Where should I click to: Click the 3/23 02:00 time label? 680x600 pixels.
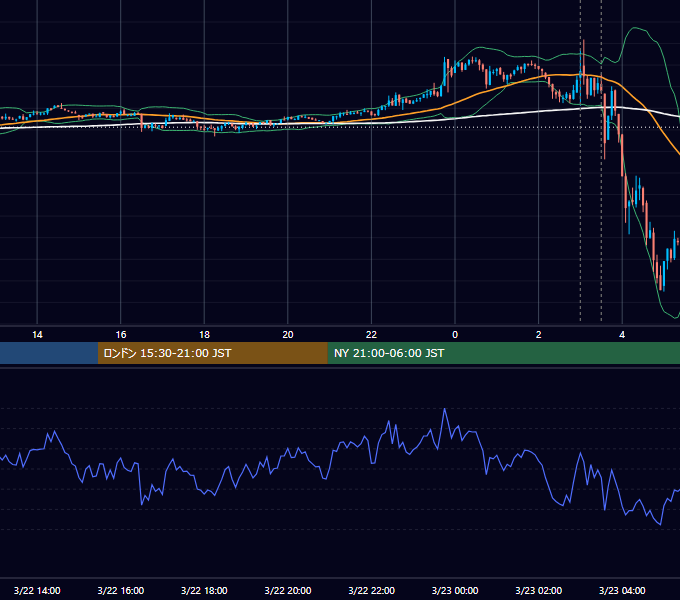point(539,590)
